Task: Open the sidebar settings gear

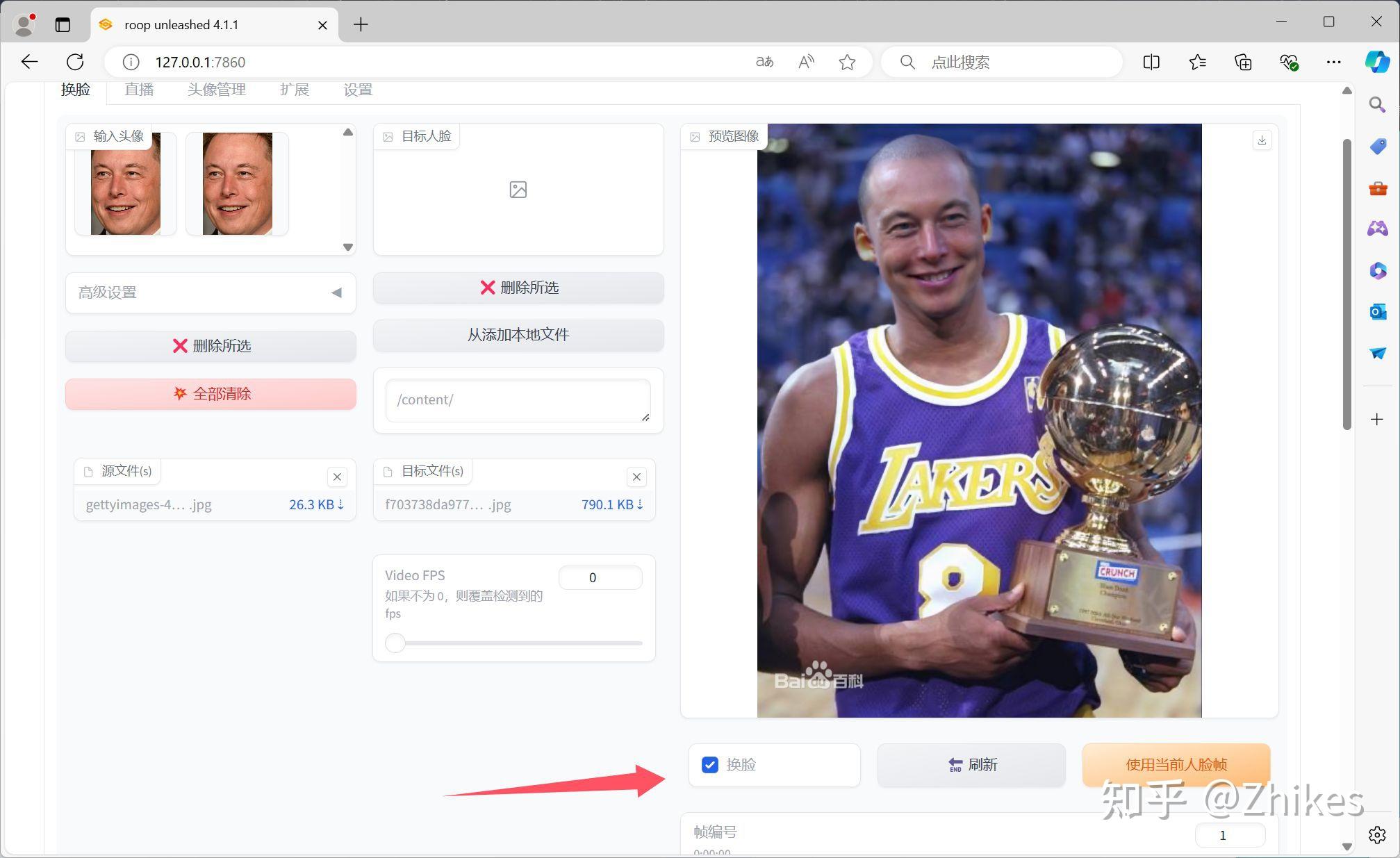Action: coord(1377,834)
